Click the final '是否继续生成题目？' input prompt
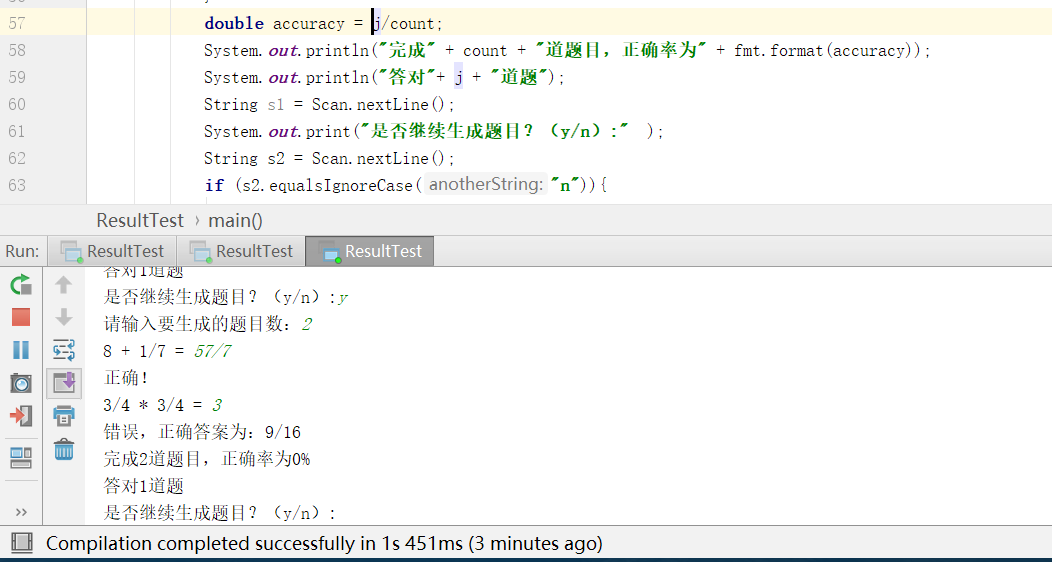This screenshot has height=562, width=1052. (x=219, y=513)
